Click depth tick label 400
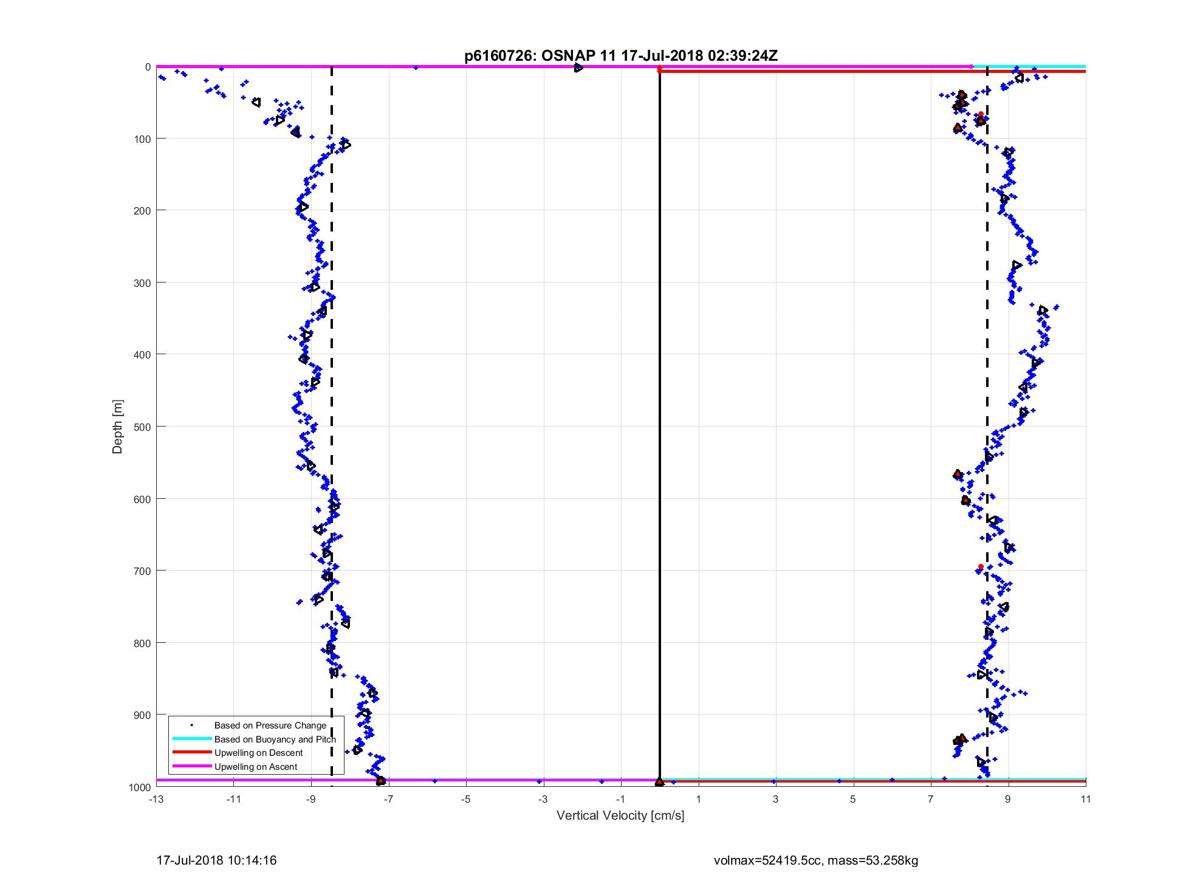The image size is (1200, 885). (141, 354)
